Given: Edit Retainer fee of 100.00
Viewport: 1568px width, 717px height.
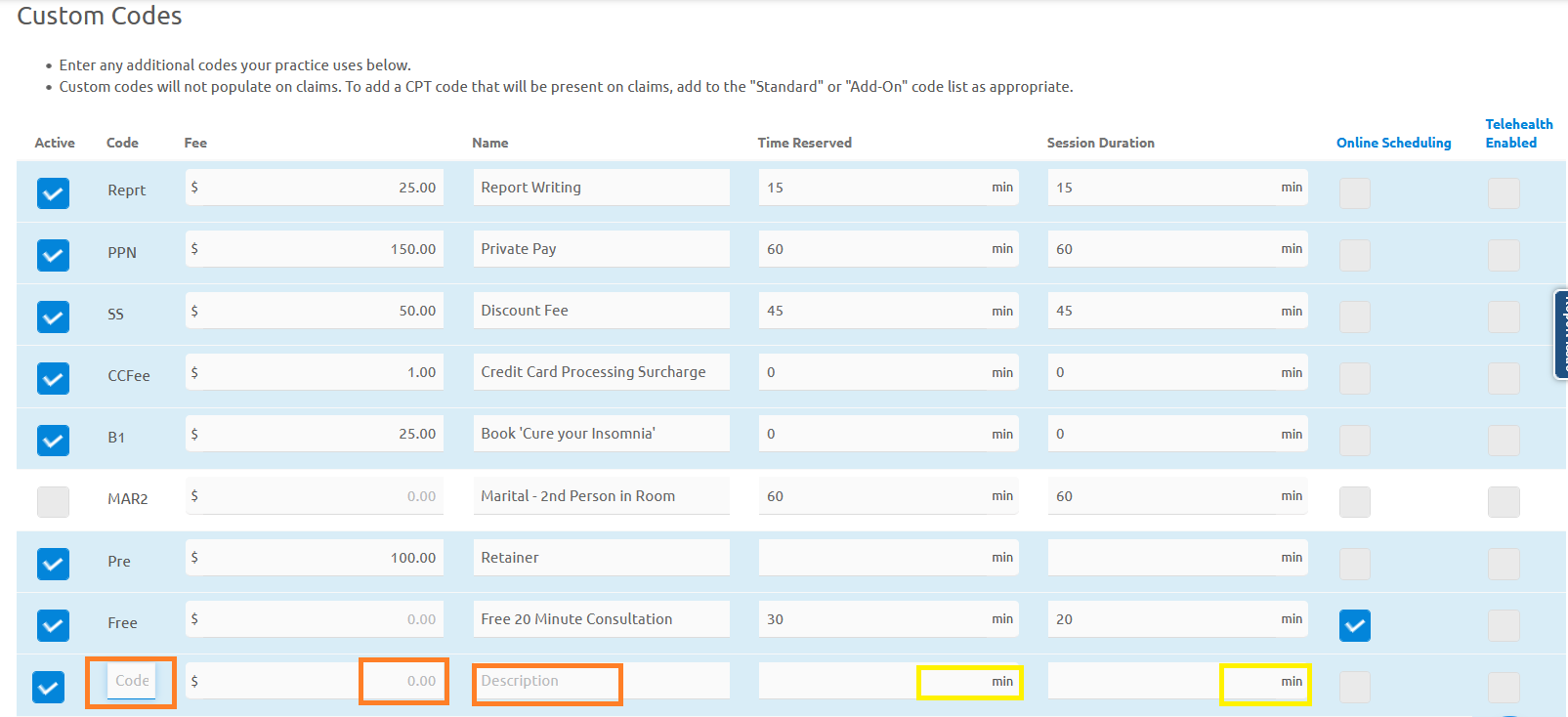Looking at the screenshot, I should tap(315, 558).
